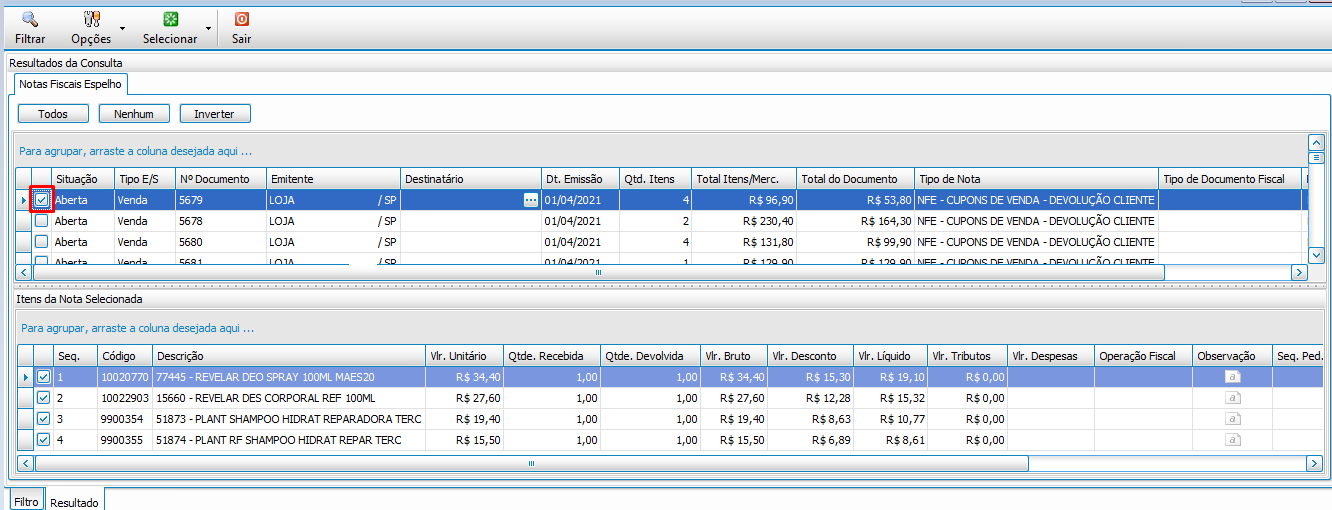Click items grid horizontal scrollbar right arrow
This screenshot has height=510, width=1332.
point(1316,464)
